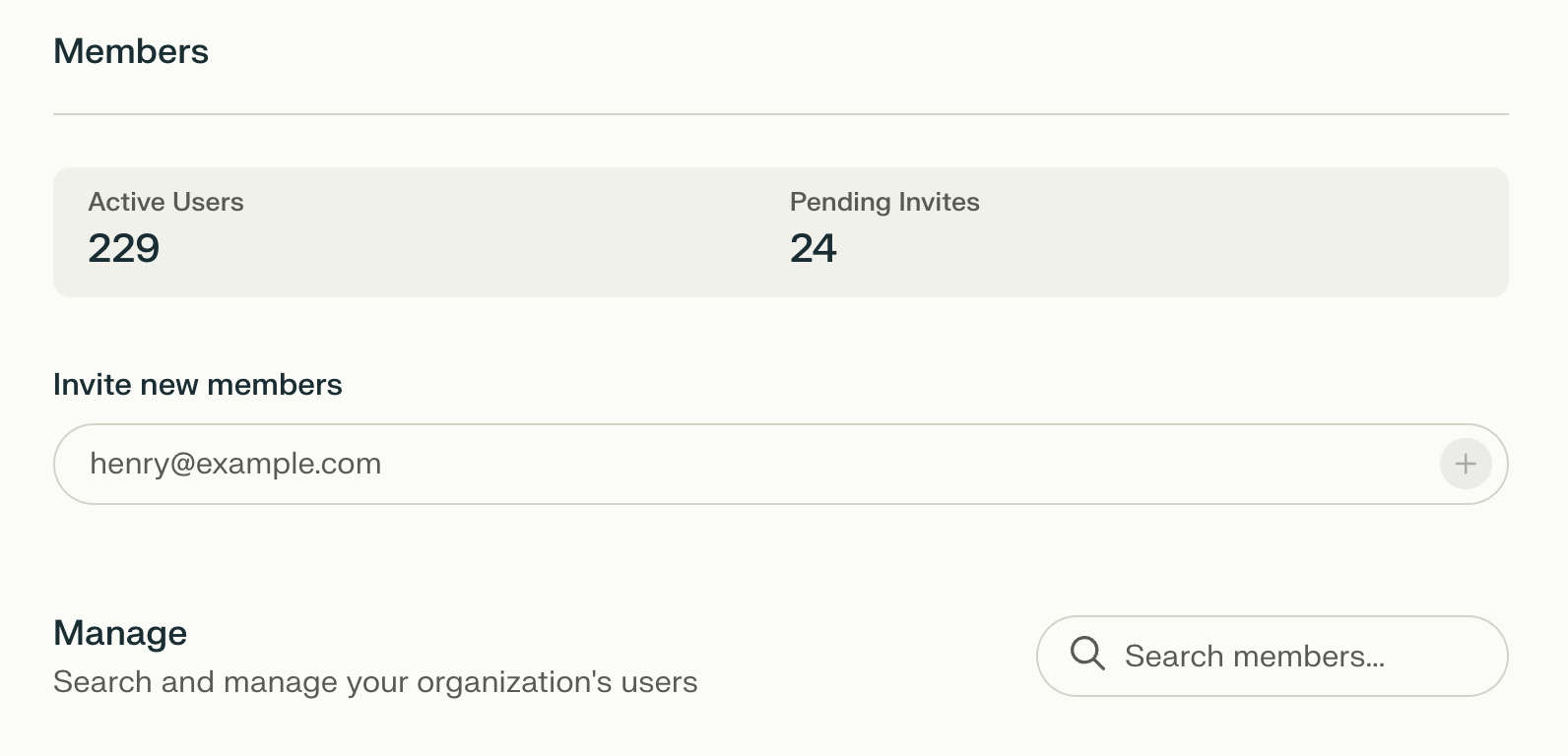The width and height of the screenshot is (1568, 756).
Task: Click the divider line under Members
Action: [x=781, y=114]
